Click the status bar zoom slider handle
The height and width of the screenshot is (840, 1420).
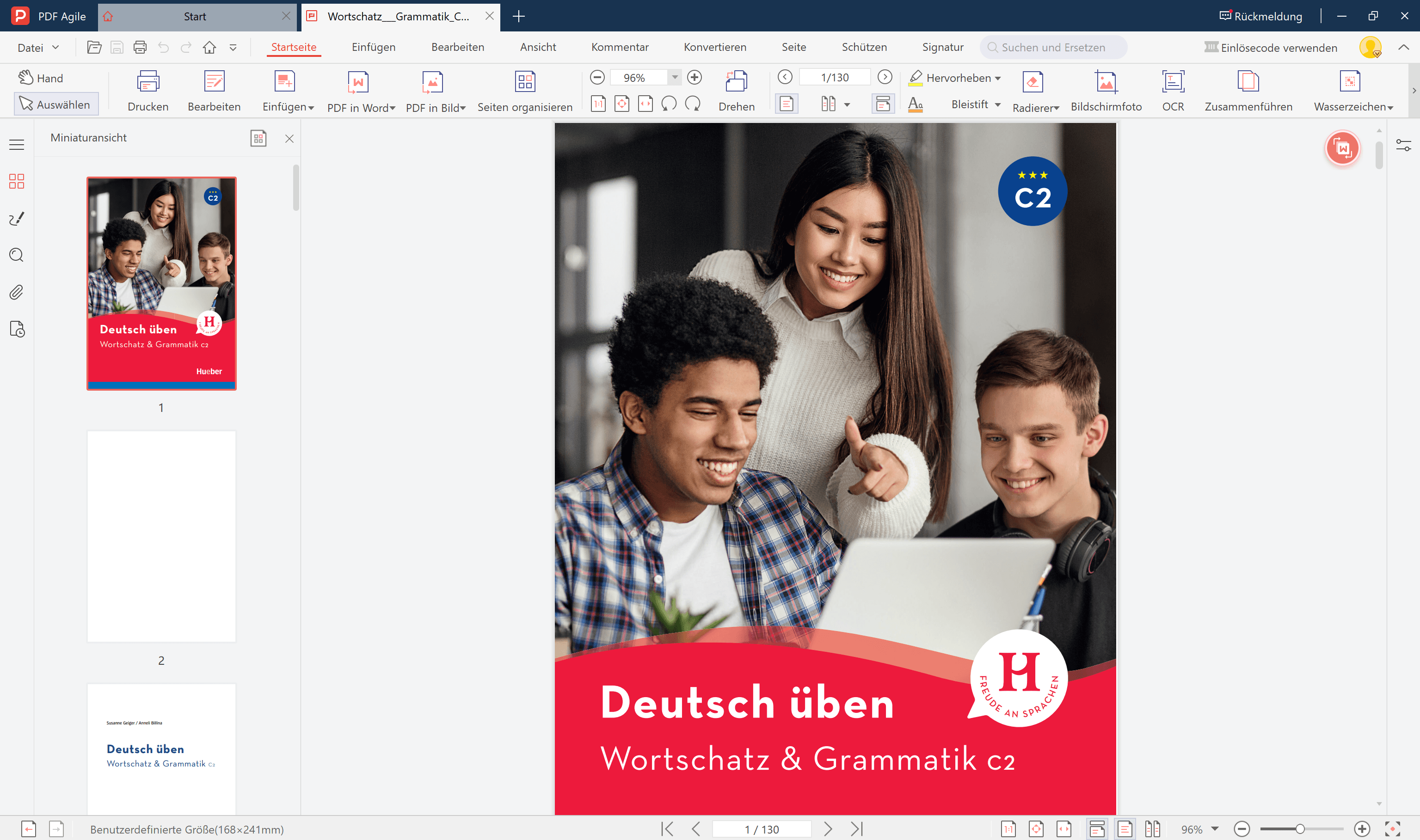tap(1300, 829)
